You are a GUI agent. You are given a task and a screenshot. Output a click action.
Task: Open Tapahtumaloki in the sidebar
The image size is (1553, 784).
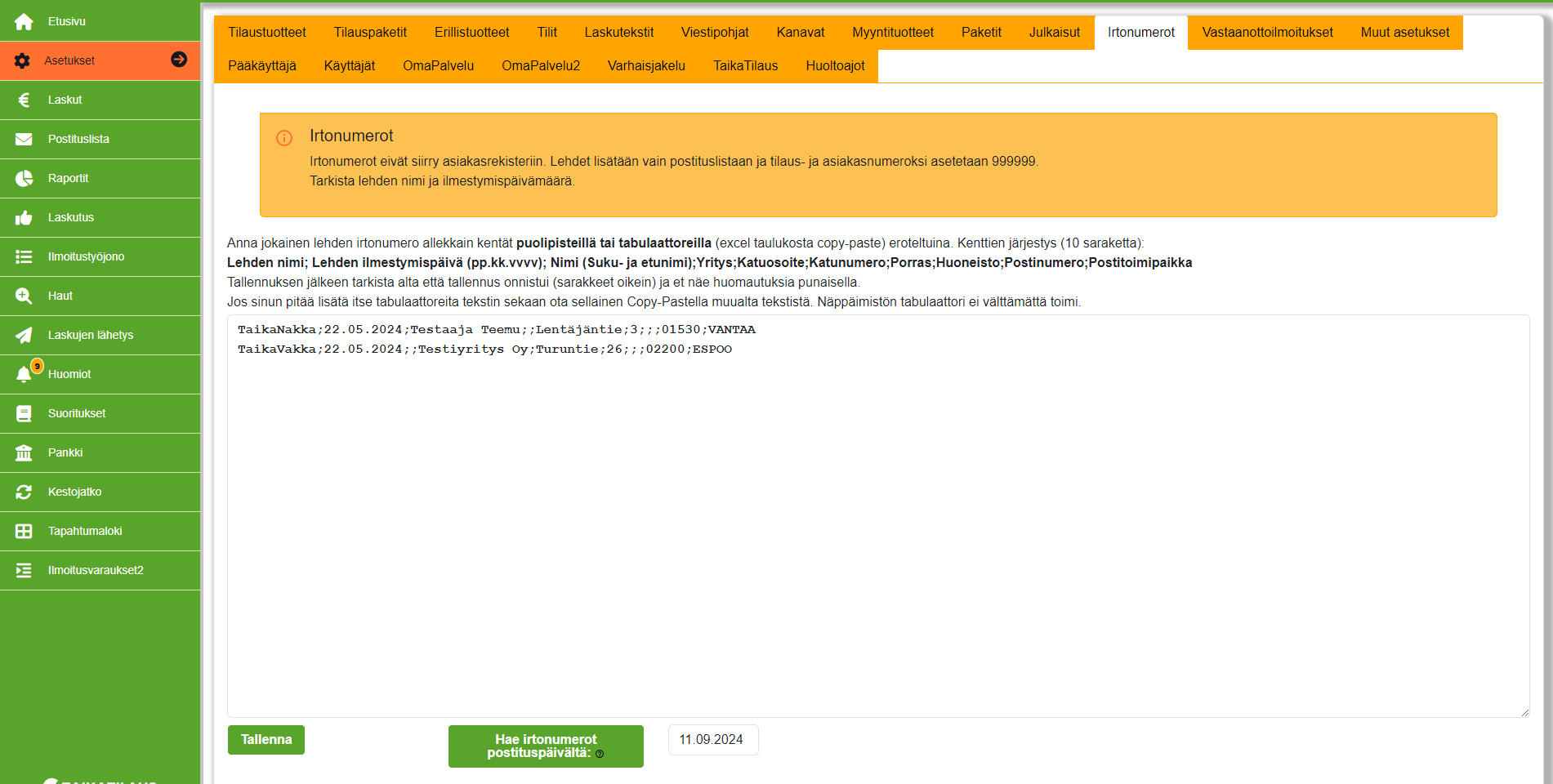100,531
